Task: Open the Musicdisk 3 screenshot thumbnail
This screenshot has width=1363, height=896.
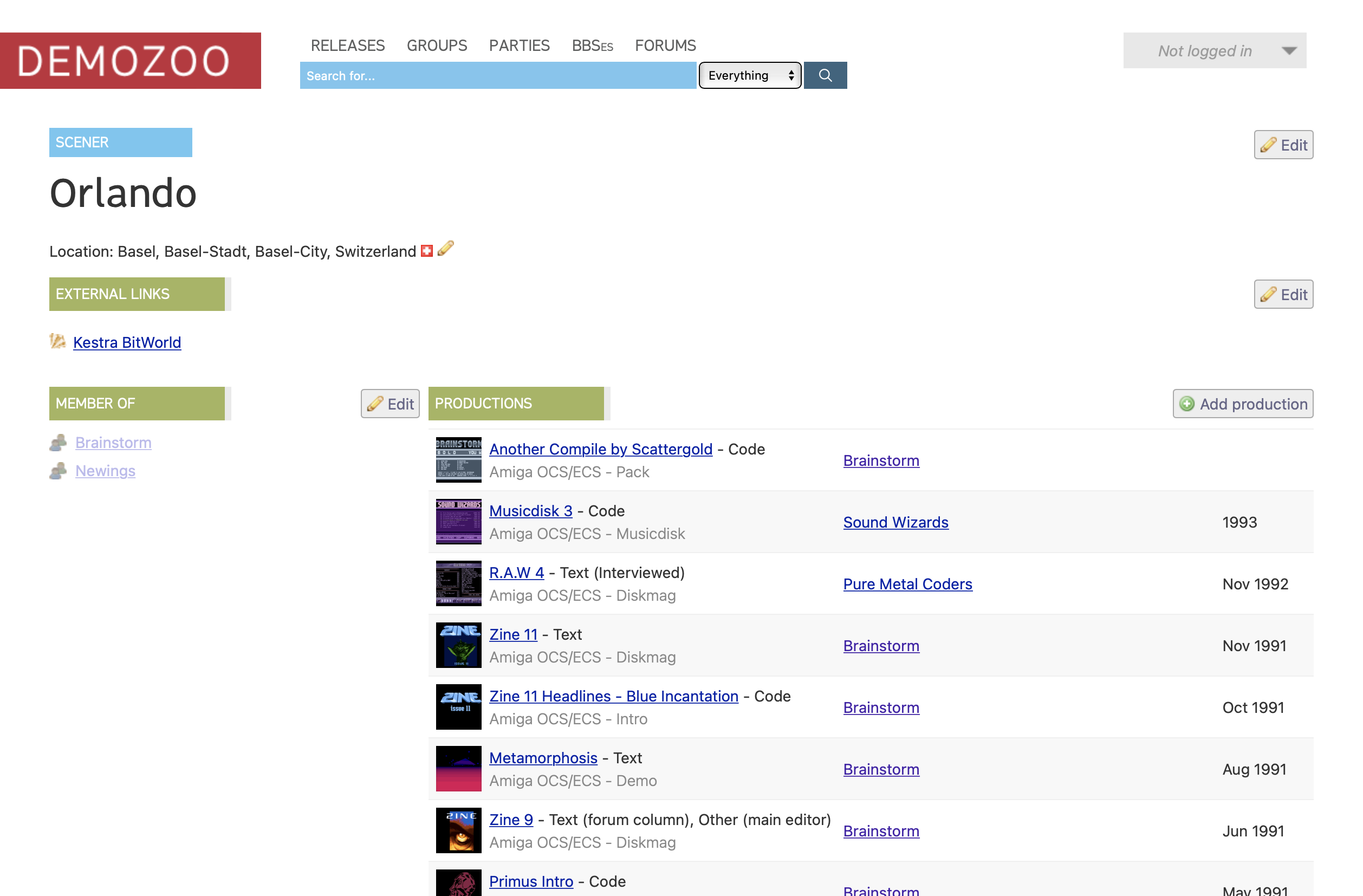Action: 458,521
